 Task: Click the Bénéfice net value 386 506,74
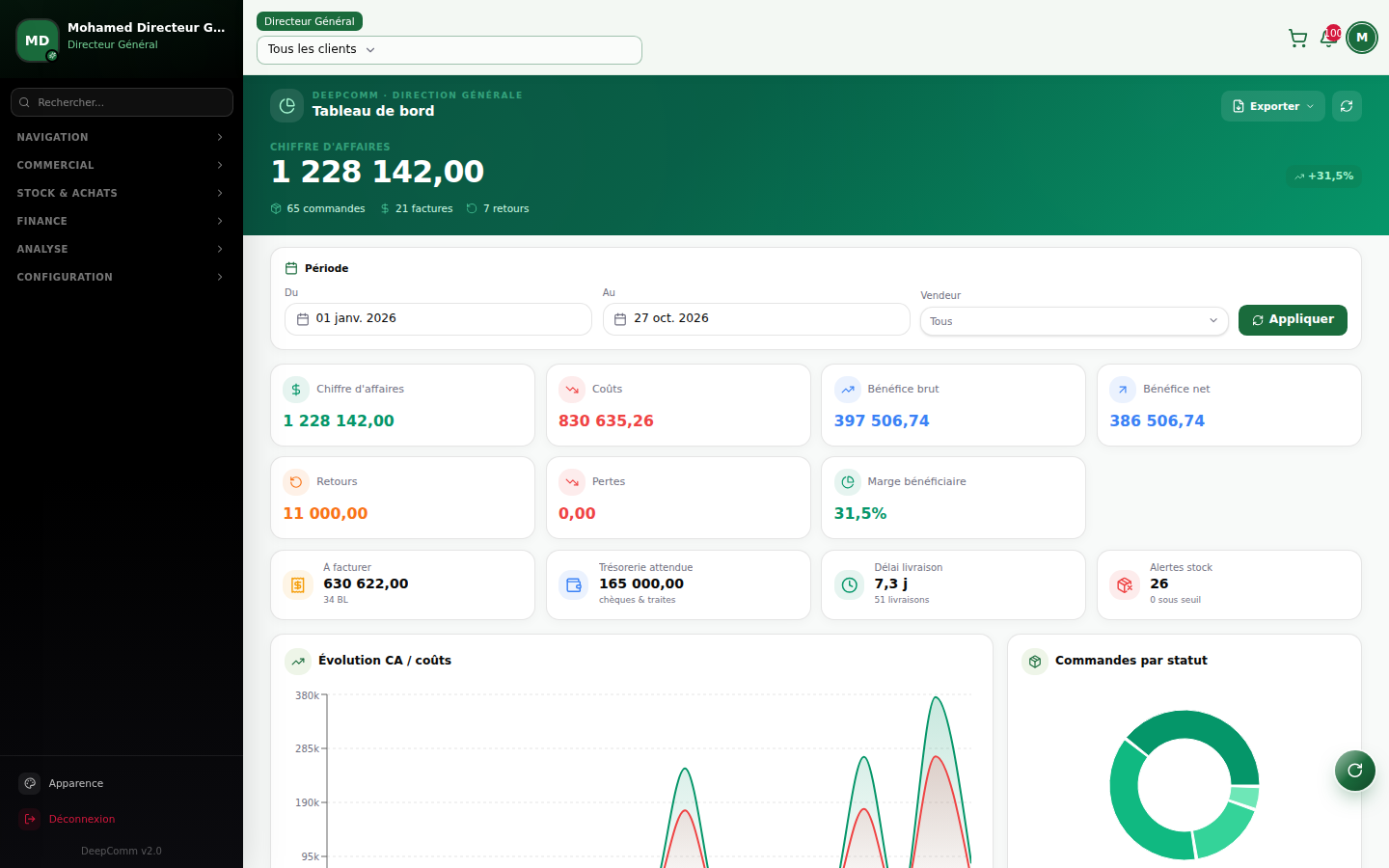(1157, 420)
